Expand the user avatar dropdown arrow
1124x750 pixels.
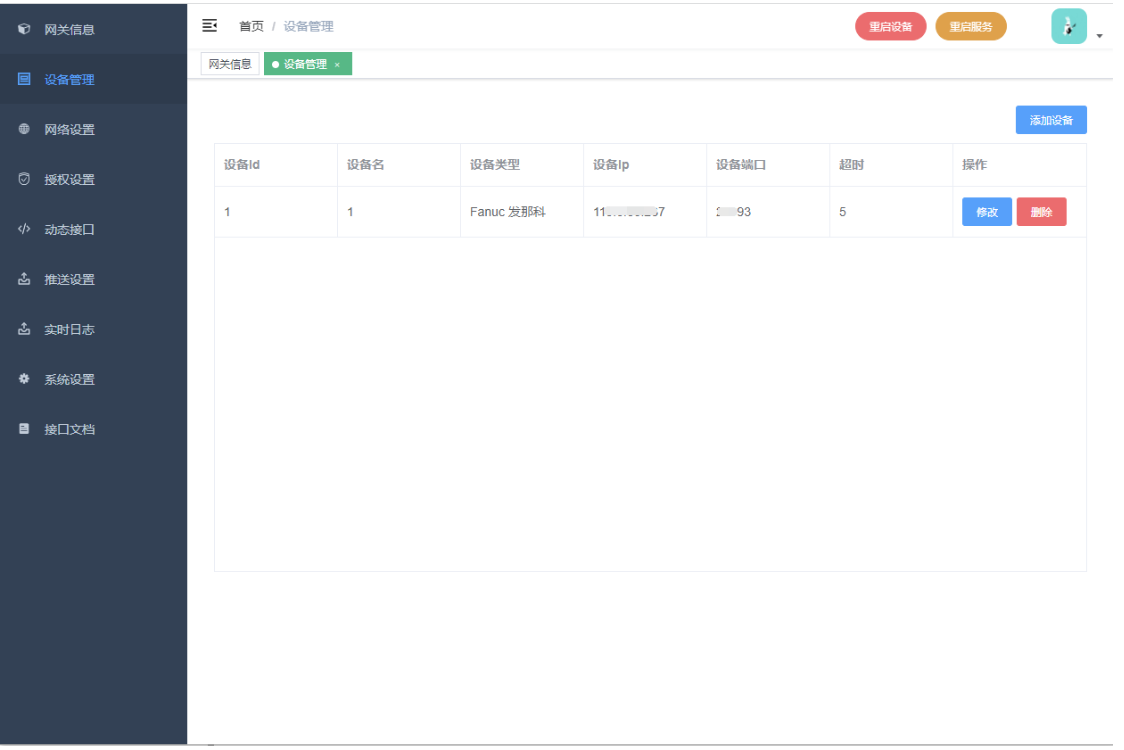1100,36
